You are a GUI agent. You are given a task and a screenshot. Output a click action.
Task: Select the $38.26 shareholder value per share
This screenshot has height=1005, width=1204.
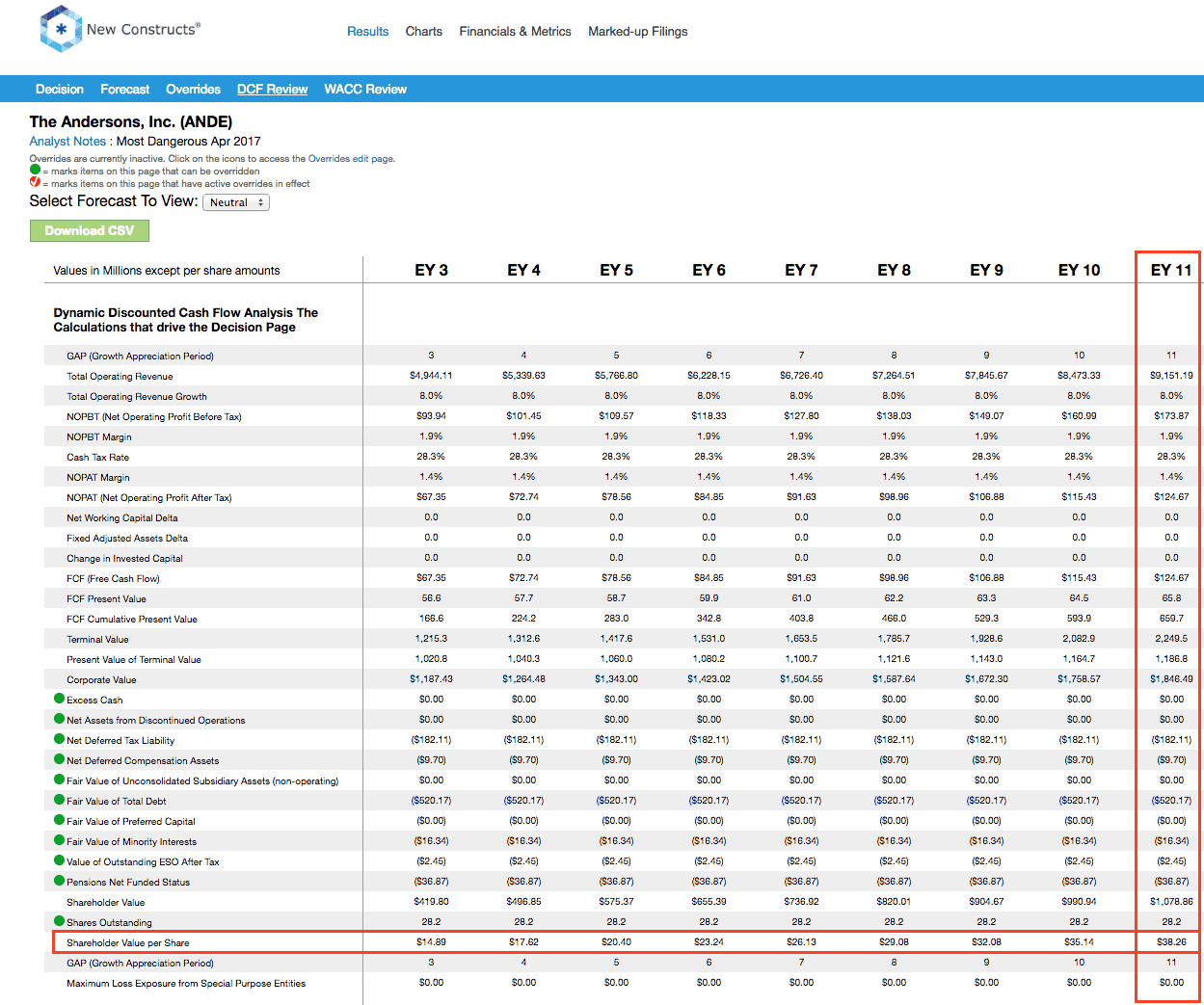point(1171,942)
